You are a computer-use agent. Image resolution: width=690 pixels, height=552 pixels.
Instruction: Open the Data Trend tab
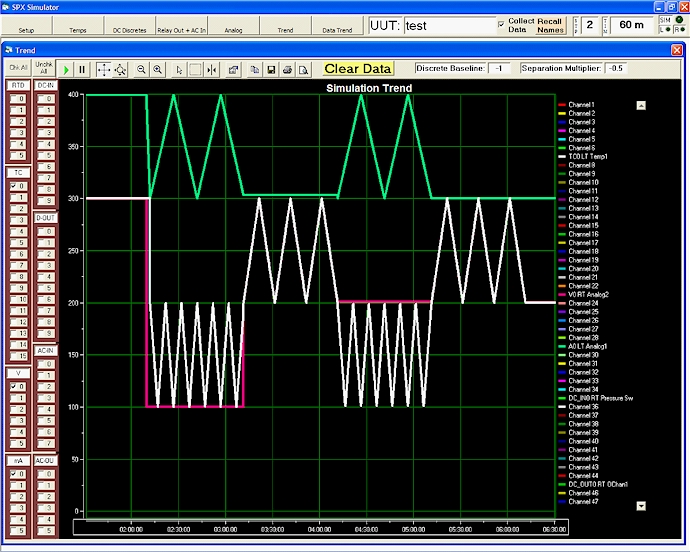point(337,26)
